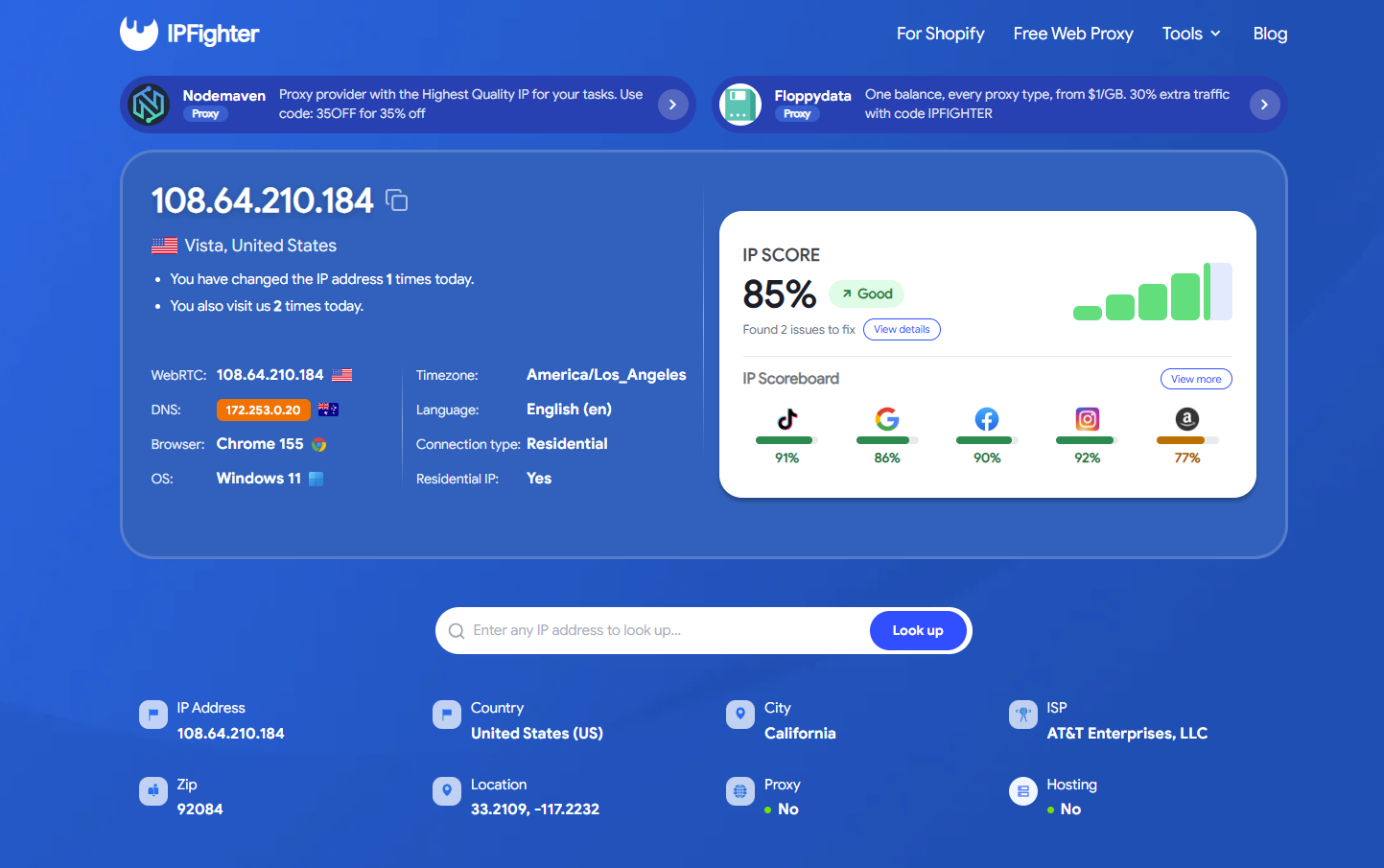Viewport: 1384px width, 868px height.
Task: Select the Facebook scoreboard icon
Action: (x=987, y=419)
